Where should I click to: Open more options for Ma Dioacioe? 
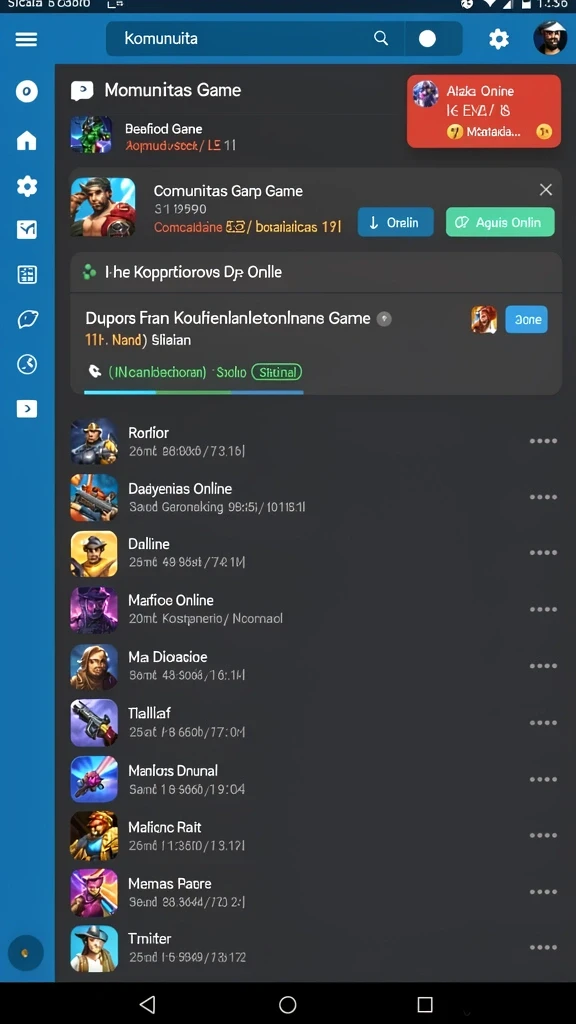click(x=543, y=665)
